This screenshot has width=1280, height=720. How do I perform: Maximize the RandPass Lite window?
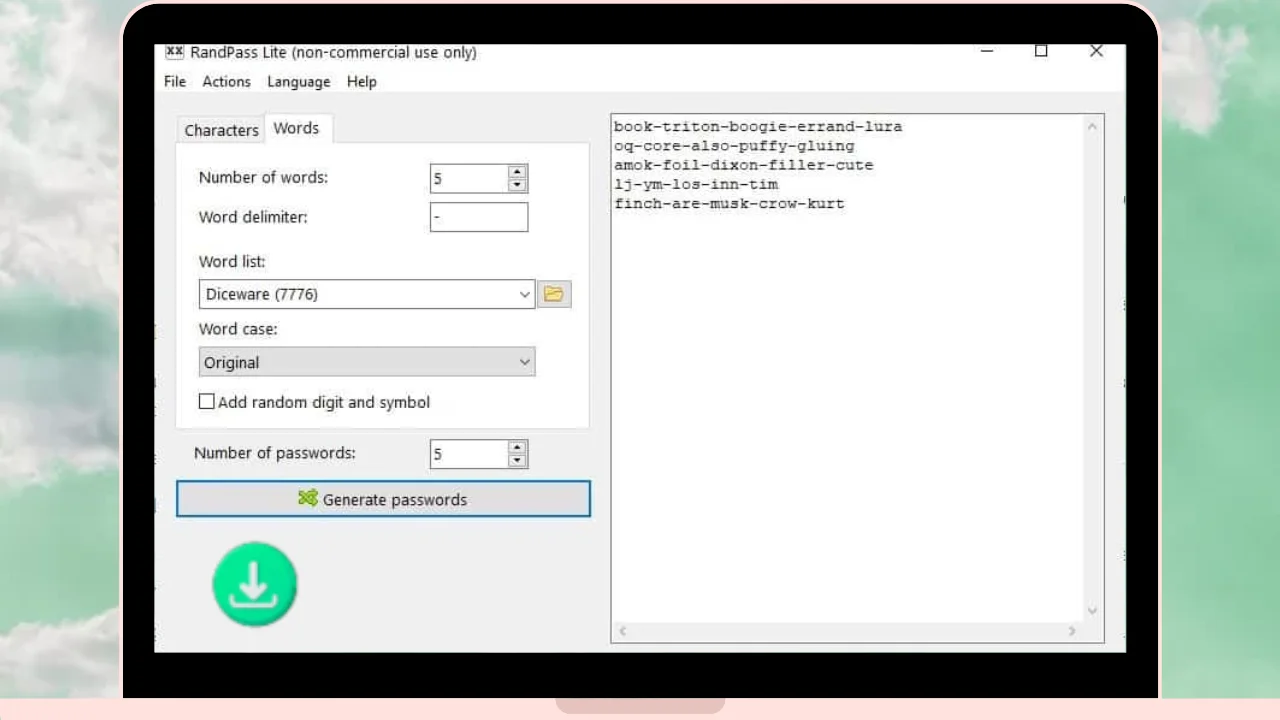coord(1041,51)
